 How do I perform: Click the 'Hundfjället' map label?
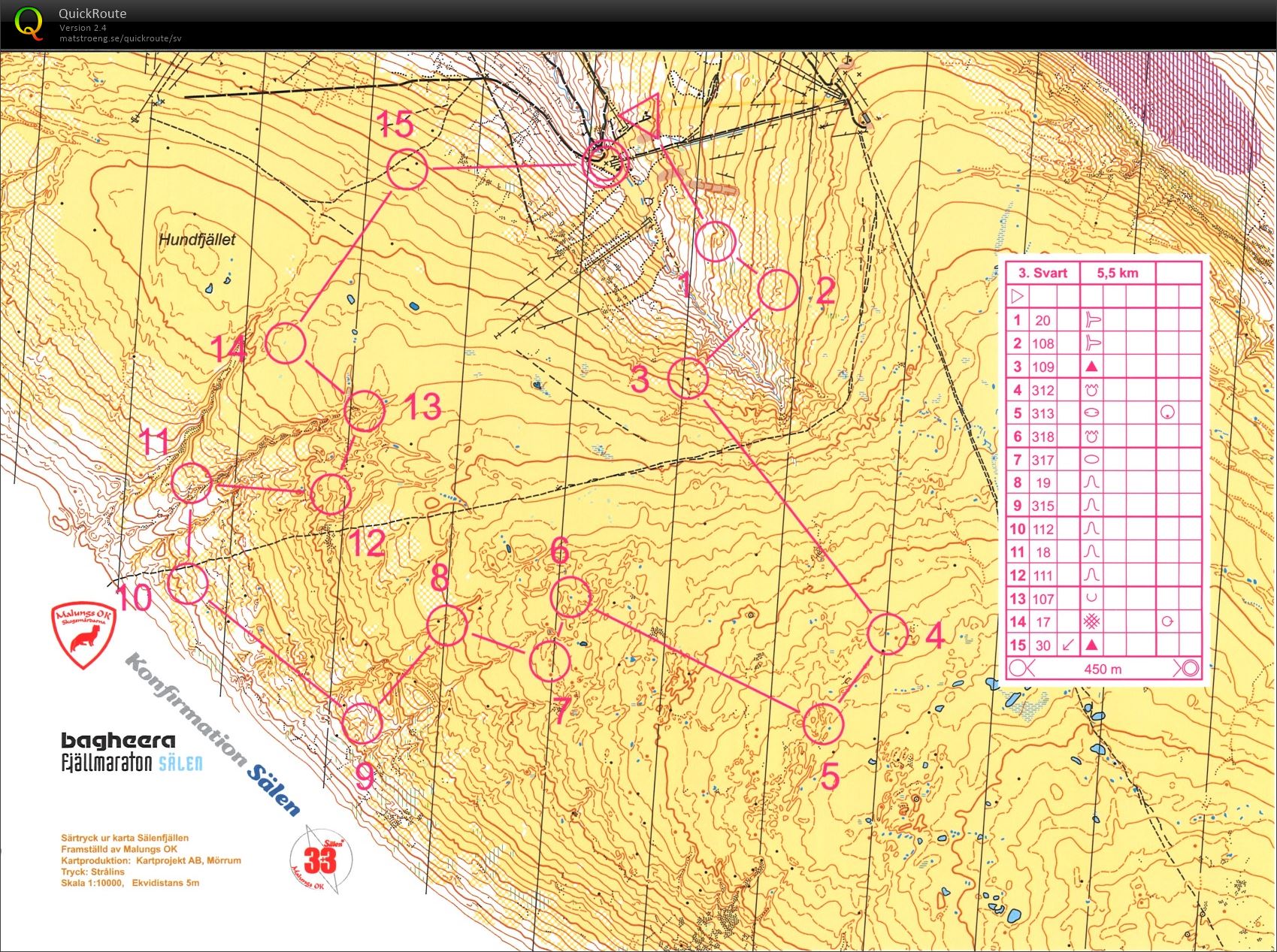197,240
